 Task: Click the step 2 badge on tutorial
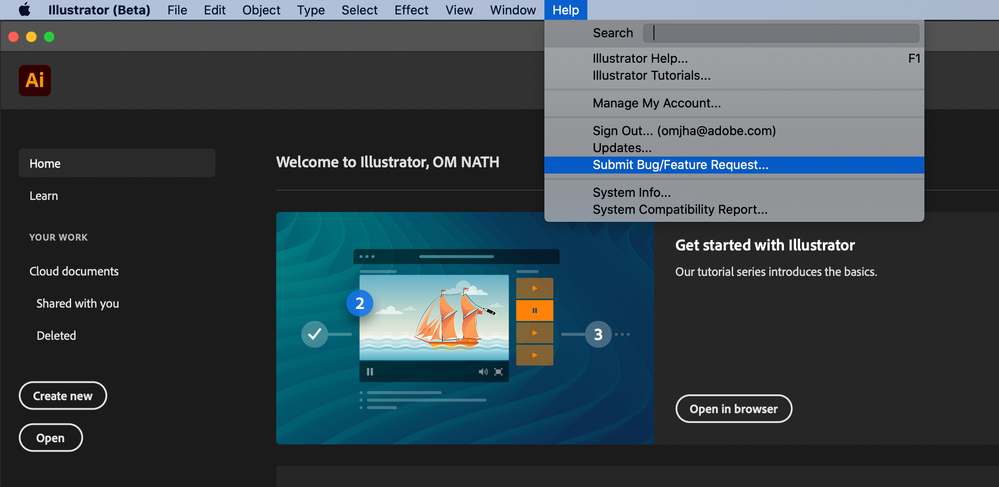(360, 303)
